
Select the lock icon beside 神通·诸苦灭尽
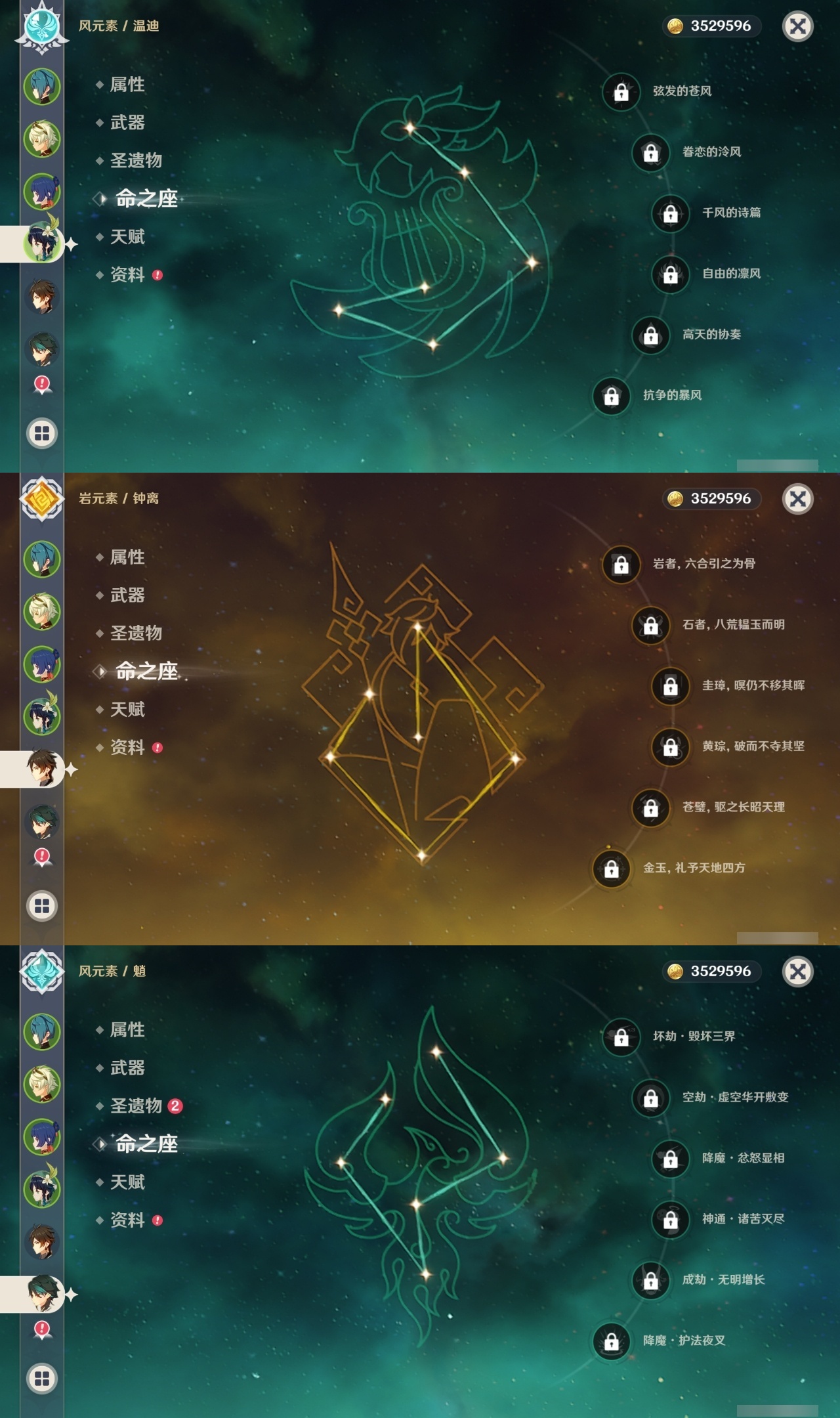[670, 1220]
